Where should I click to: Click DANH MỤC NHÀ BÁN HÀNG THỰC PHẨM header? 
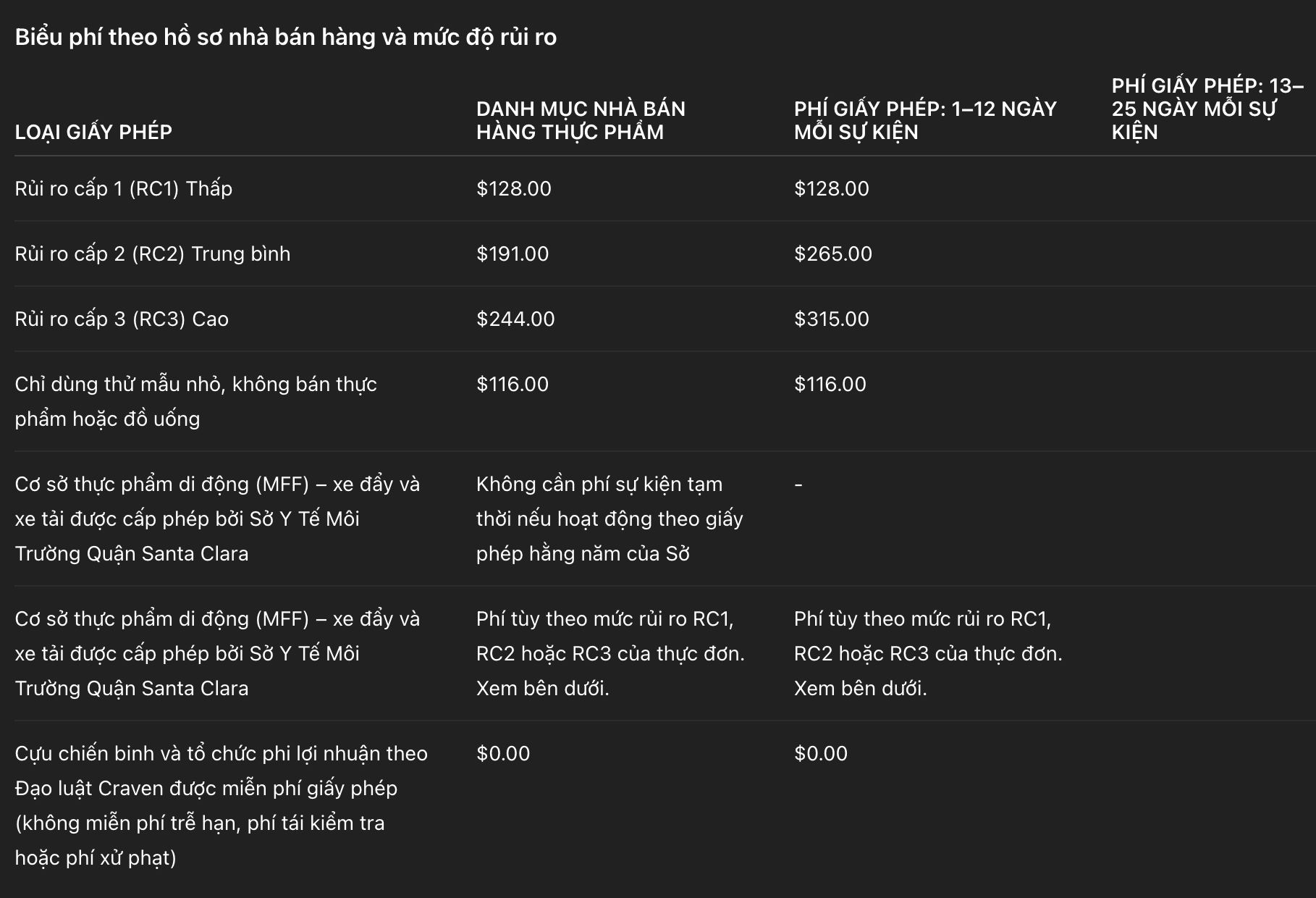click(581, 120)
